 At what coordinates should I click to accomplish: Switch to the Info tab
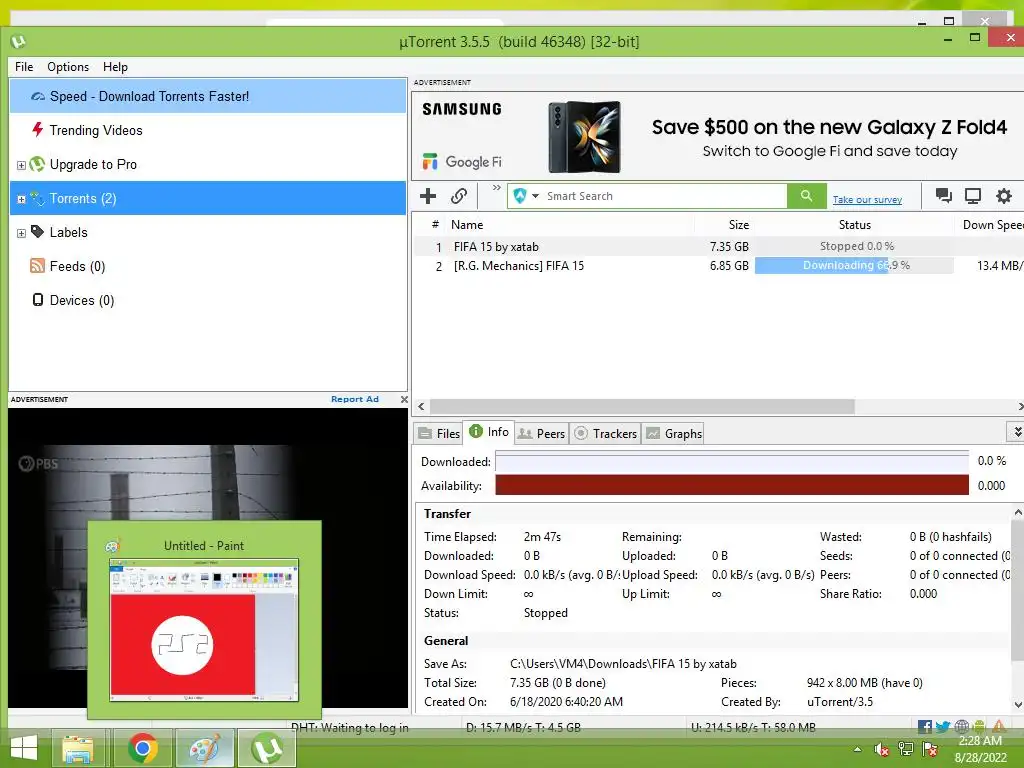488,432
